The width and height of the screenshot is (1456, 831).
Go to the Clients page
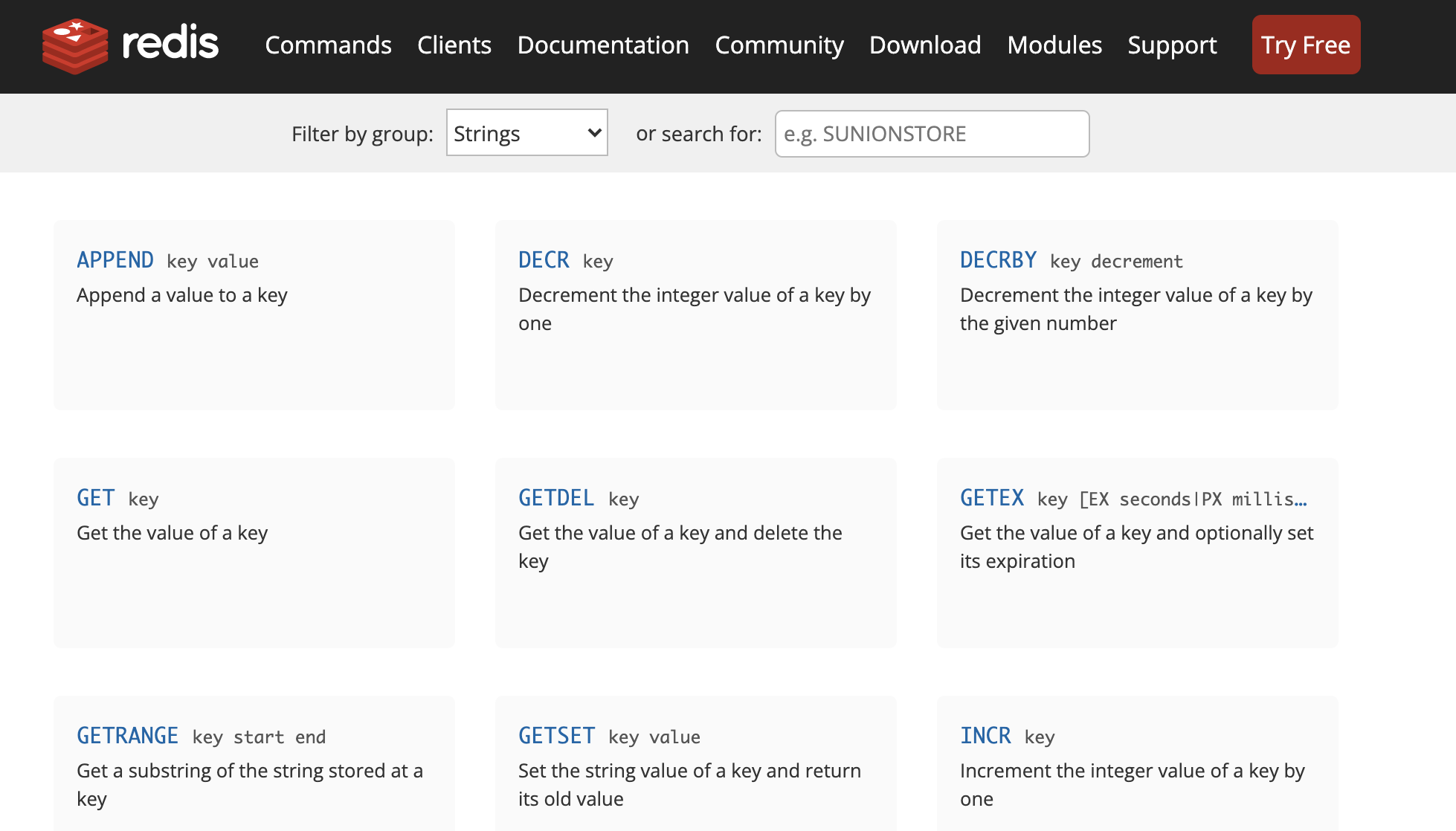(x=454, y=45)
